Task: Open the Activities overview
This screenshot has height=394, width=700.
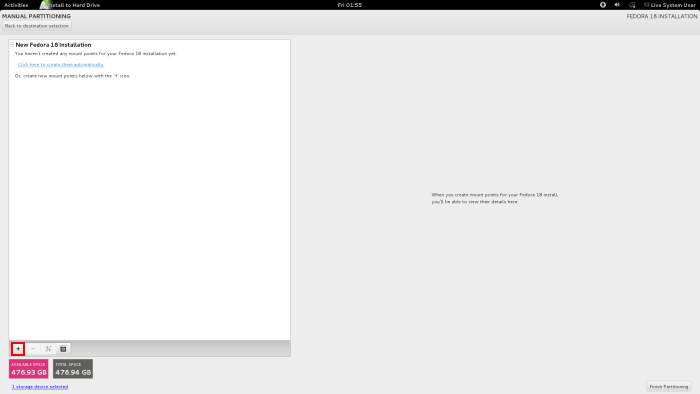Action: point(16,5)
